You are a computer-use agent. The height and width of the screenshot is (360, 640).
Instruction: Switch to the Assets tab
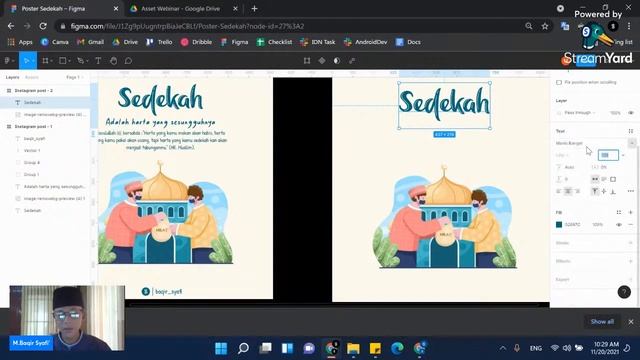(32, 77)
